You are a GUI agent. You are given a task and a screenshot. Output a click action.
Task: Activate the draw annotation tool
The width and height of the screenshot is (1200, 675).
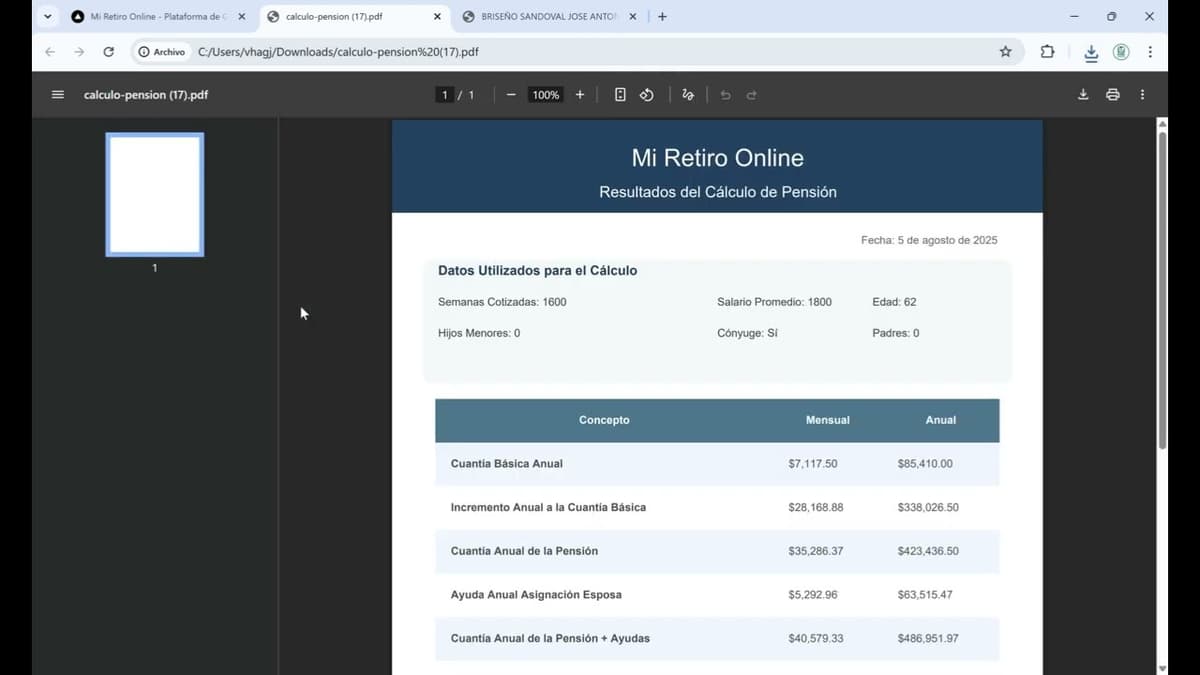coord(687,94)
